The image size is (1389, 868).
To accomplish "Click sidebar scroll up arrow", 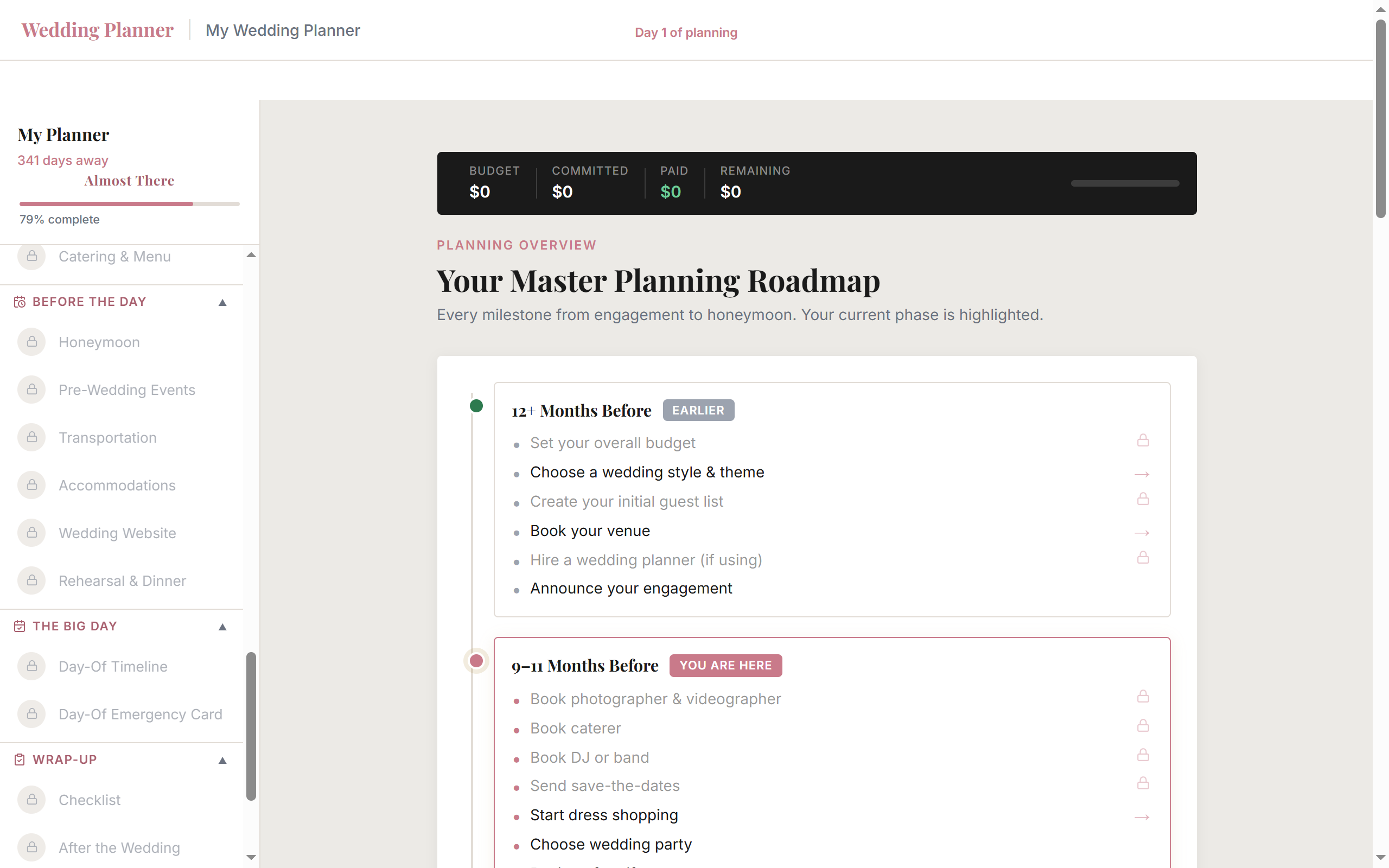I will pos(251,255).
